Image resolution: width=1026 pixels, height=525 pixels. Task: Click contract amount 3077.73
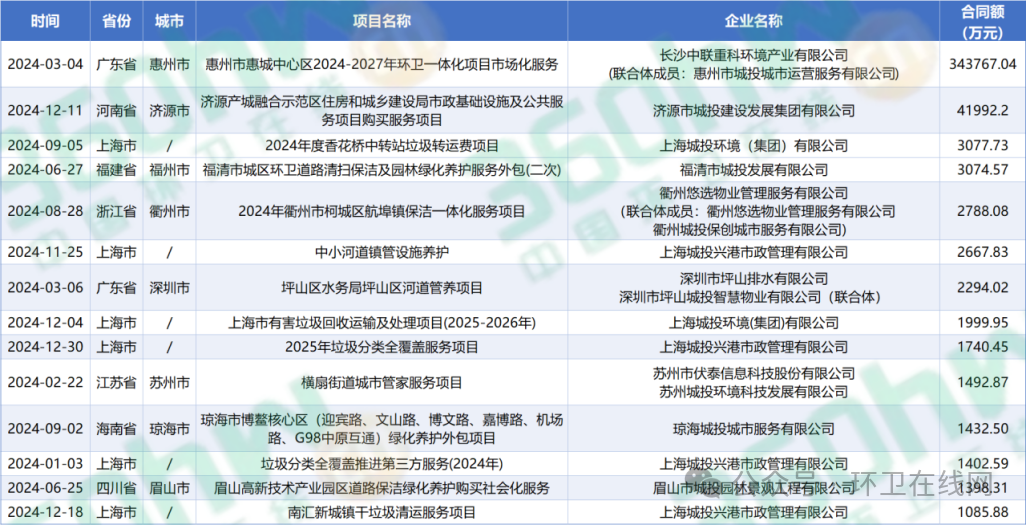click(x=983, y=145)
